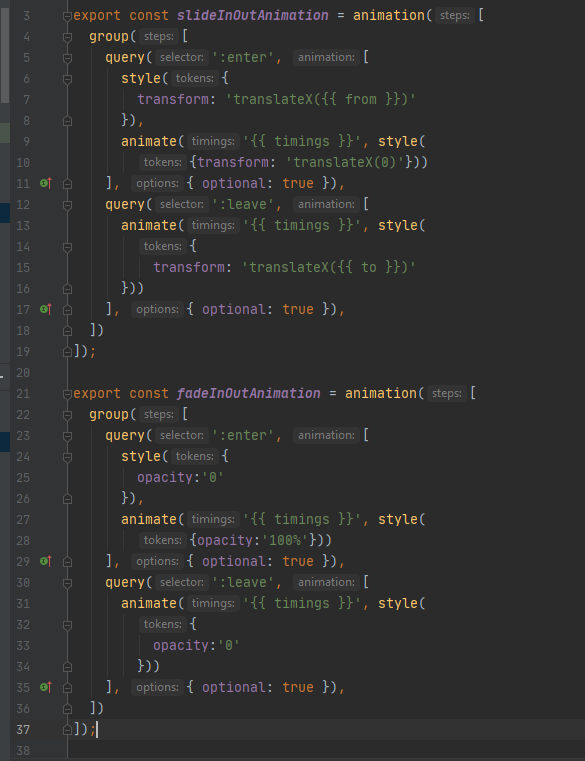
Task: Click the fold end marker on line 8
Action: pos(67,120)
